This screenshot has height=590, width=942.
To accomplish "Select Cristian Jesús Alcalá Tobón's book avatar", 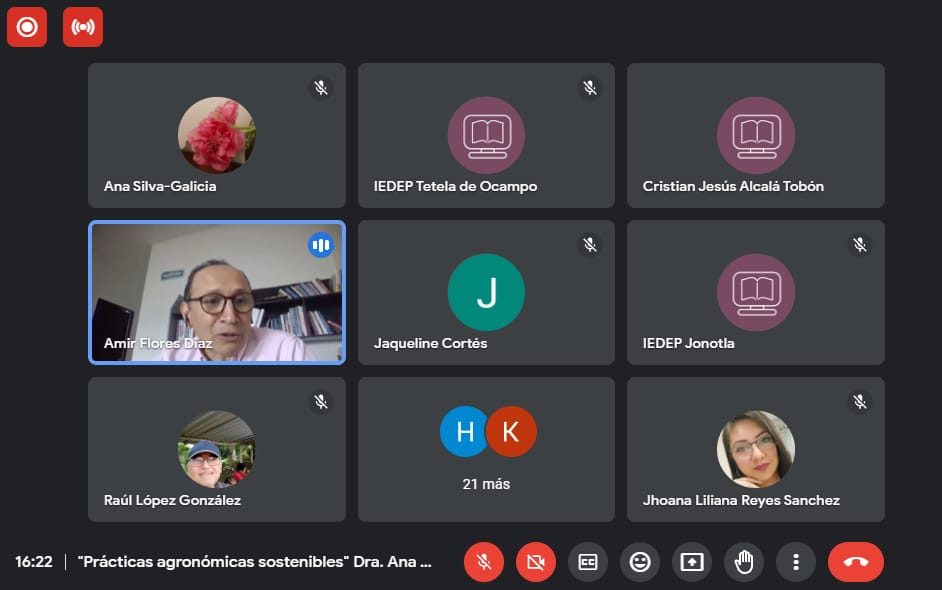I will (756, 135).
